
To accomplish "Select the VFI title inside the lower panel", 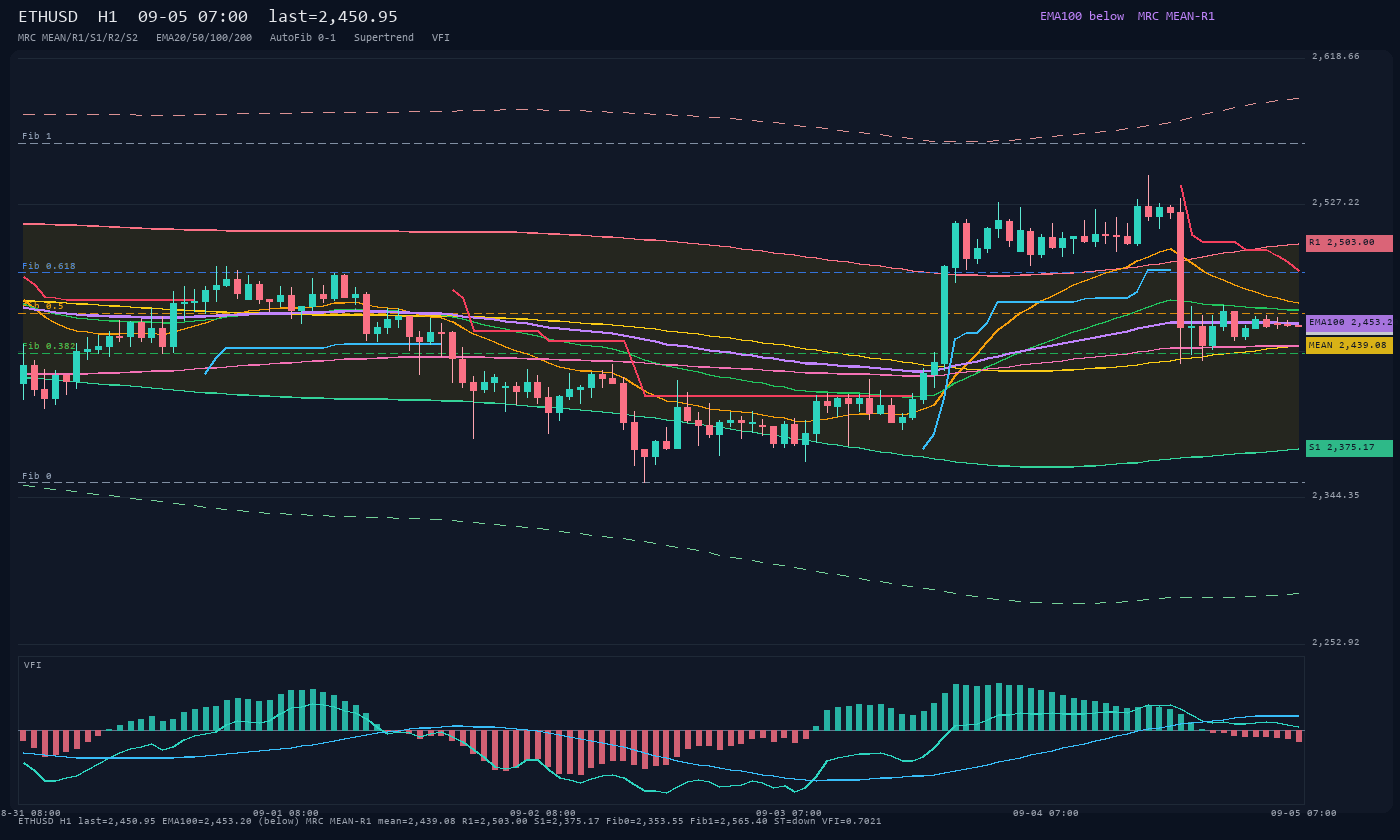I will [x=33, y=665].
